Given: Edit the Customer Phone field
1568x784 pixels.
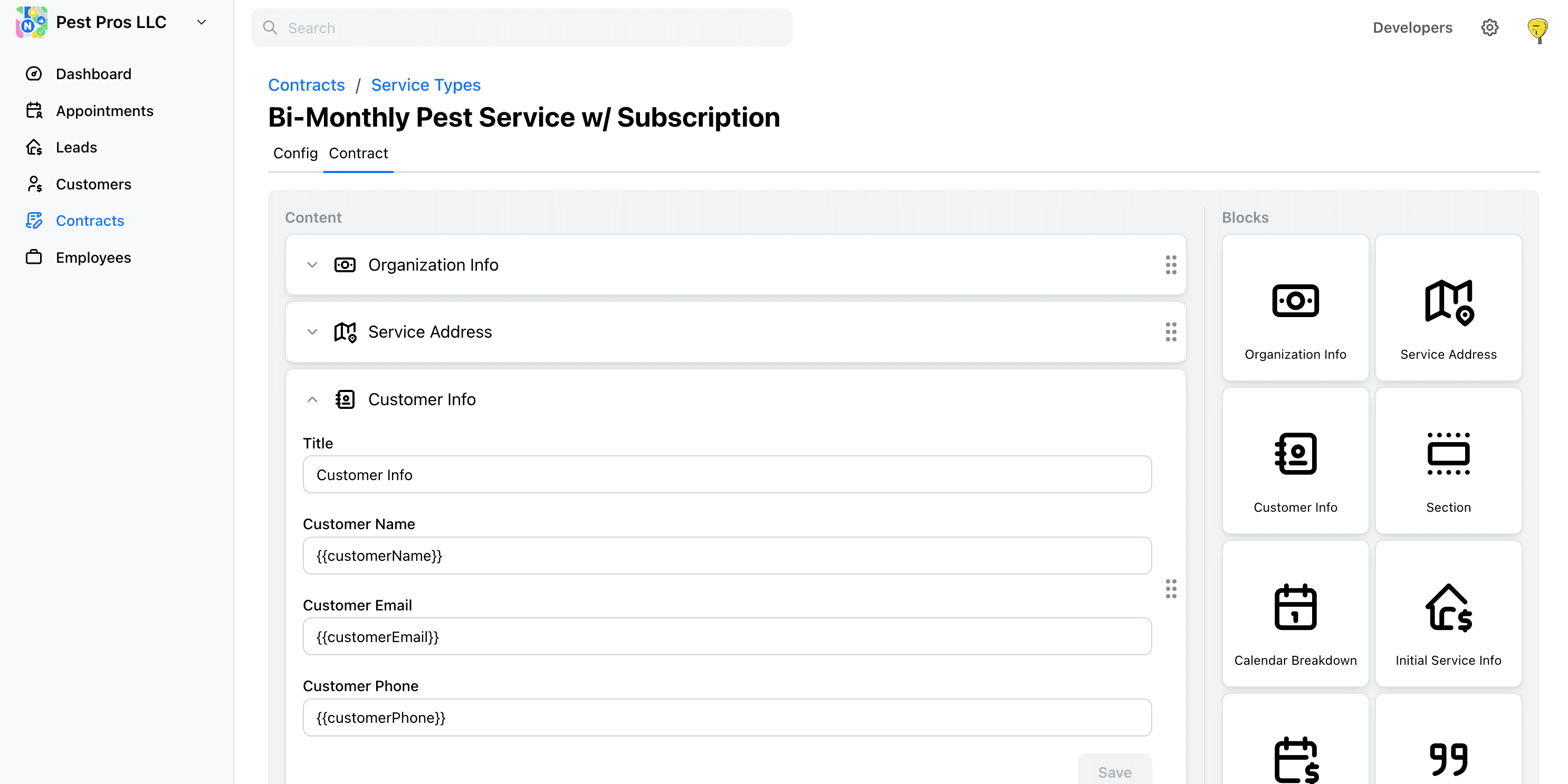Looking at the screenshot, I should click(727, 717).
